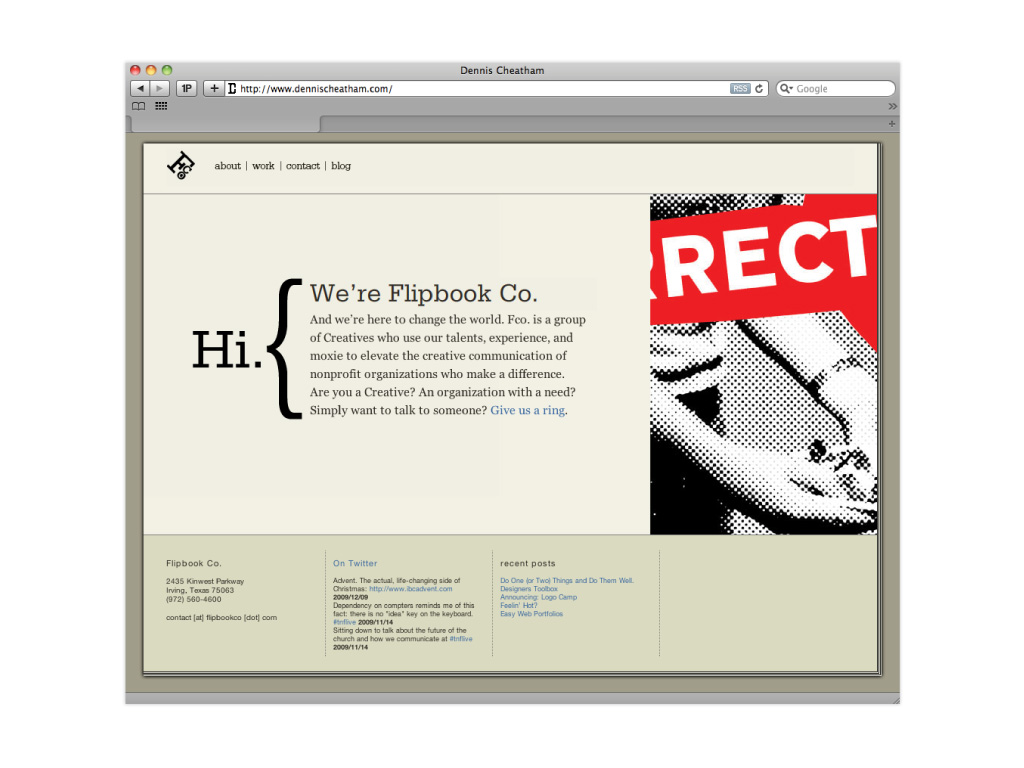Open the about page from the nav

(x=227, y=166)
